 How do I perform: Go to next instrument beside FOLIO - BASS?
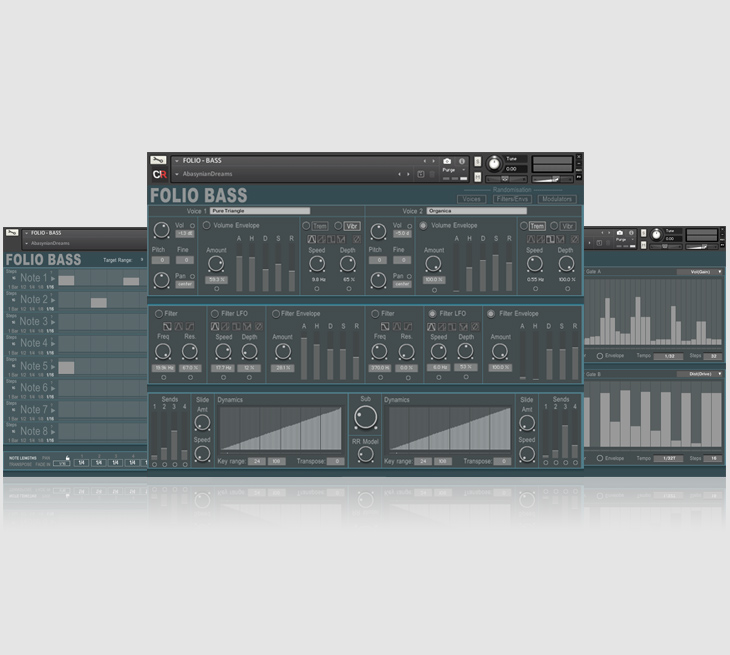click(433, 161)
